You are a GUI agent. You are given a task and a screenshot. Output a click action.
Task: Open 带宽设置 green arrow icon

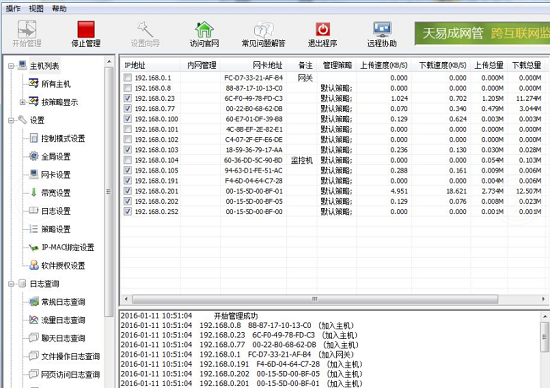click(x=34, y=192)
